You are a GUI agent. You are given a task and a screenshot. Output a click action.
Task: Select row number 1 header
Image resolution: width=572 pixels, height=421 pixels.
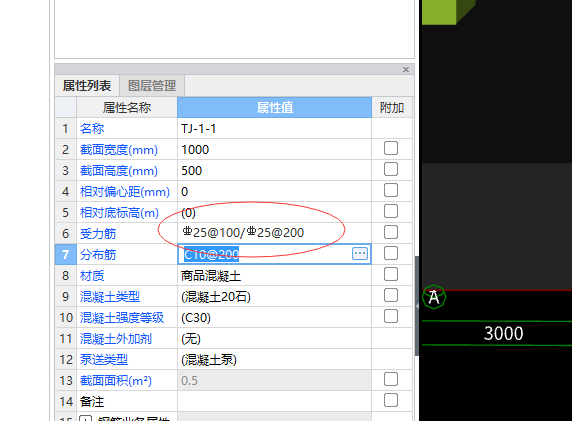click(66, 128)
